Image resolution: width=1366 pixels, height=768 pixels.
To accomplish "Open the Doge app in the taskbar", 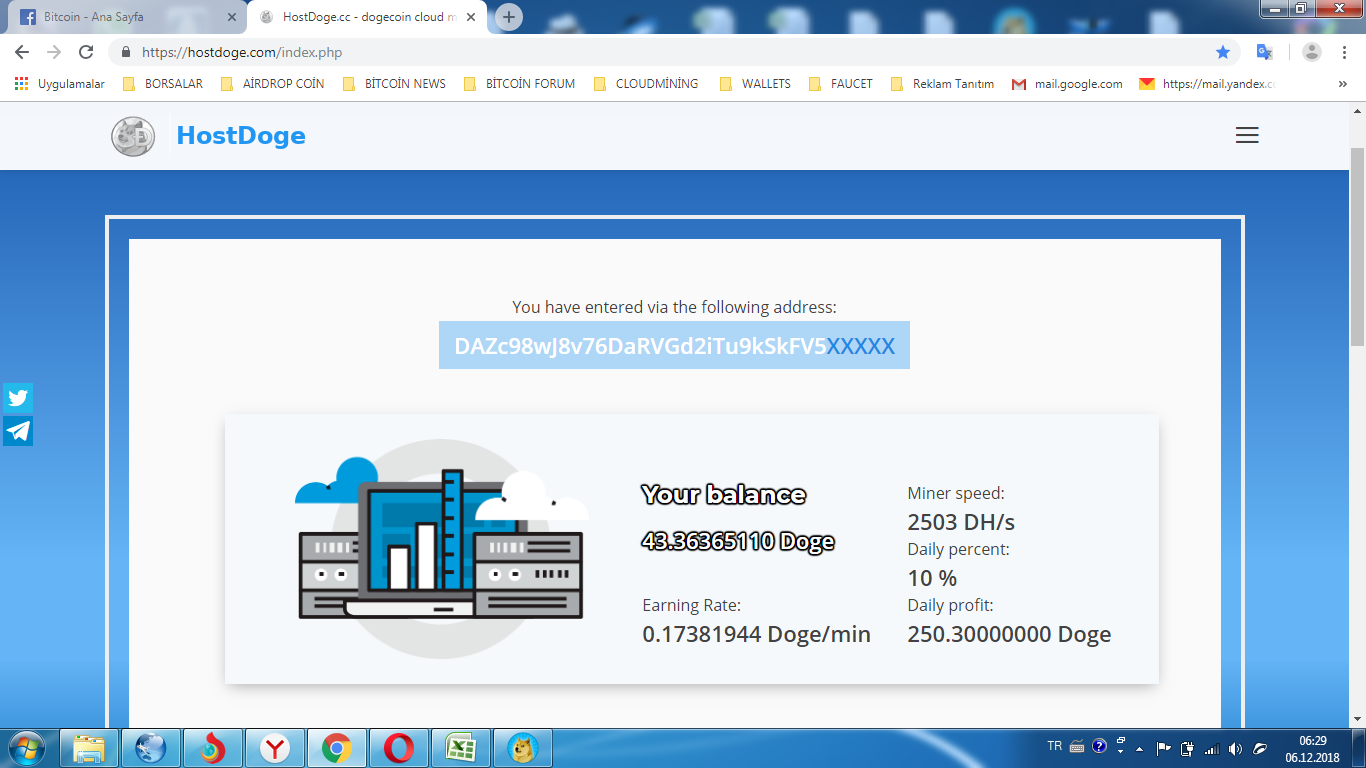I will pyautogui.click(x=522, y=748).
